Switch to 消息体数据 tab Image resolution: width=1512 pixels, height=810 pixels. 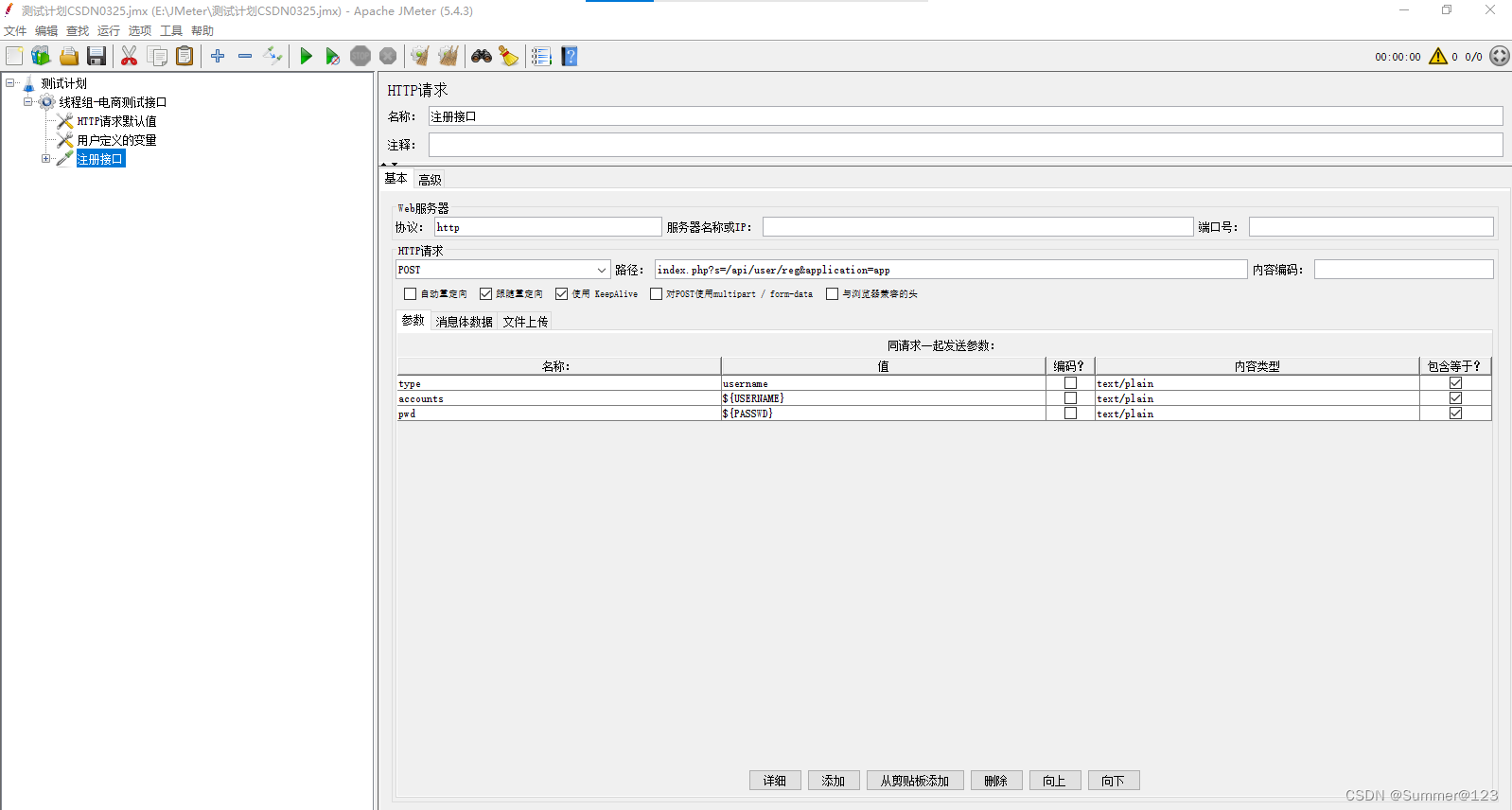pos(464,322)
